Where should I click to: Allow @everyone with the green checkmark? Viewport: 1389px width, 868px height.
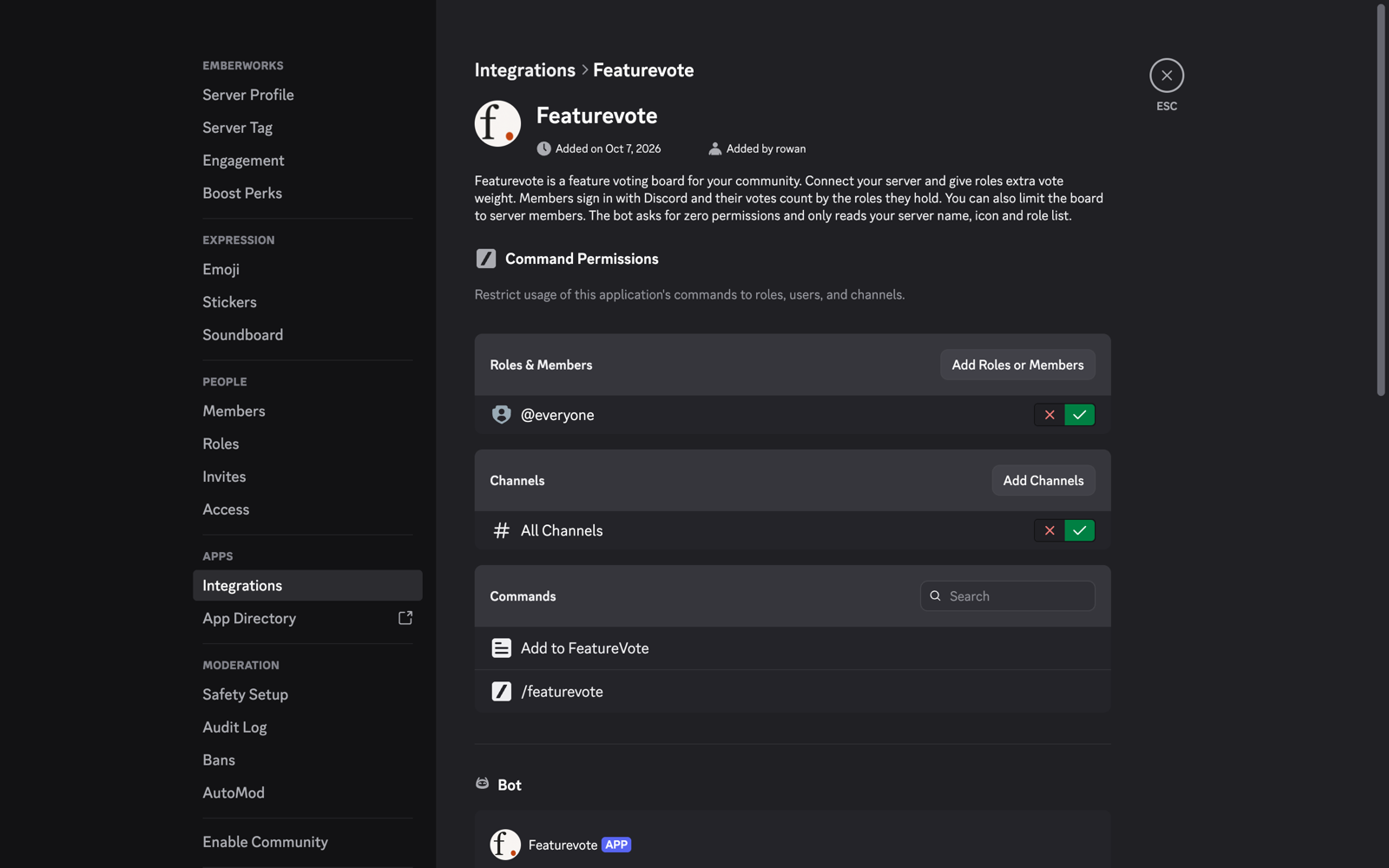tap(1079, 415)
